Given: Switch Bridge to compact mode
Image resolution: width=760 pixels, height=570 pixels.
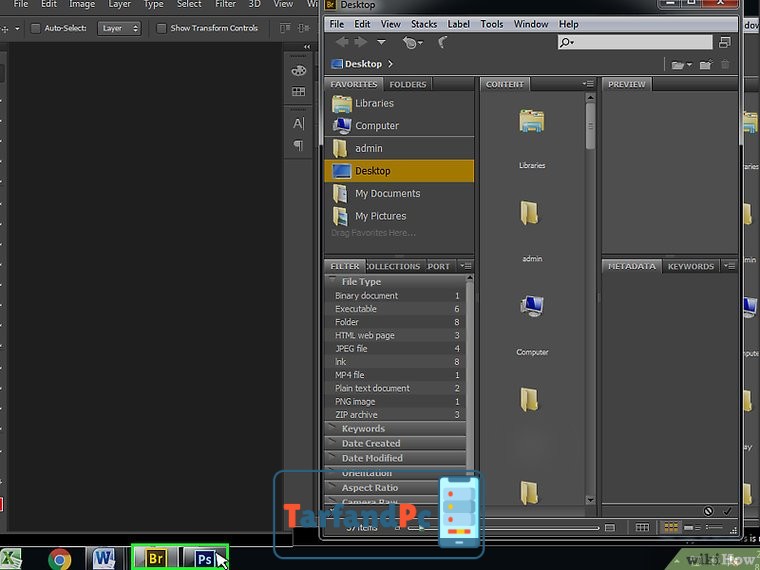Looking at the screenshot, I should point(725,43).
